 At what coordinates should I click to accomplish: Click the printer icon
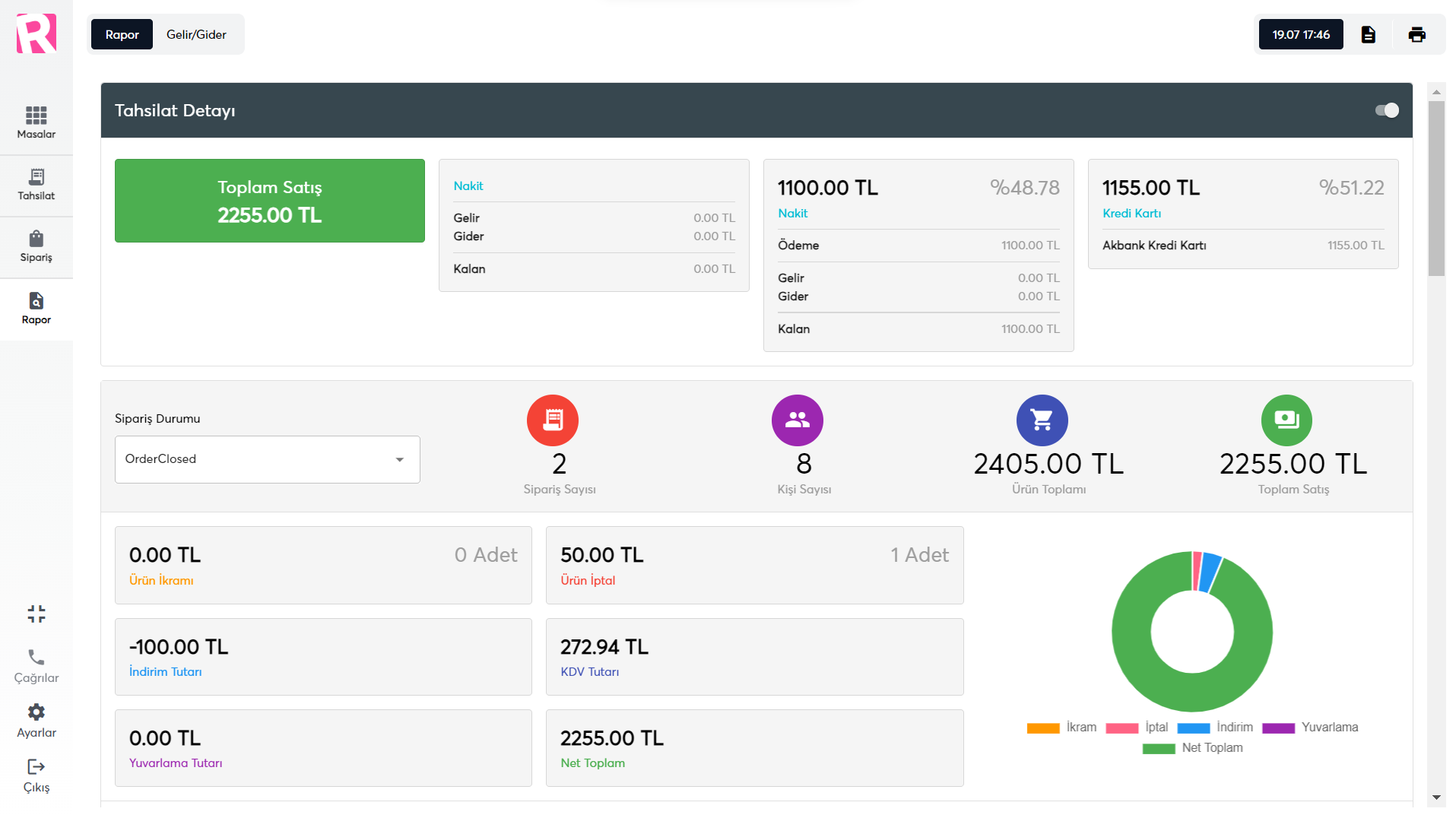click(x=1416, y=35)
